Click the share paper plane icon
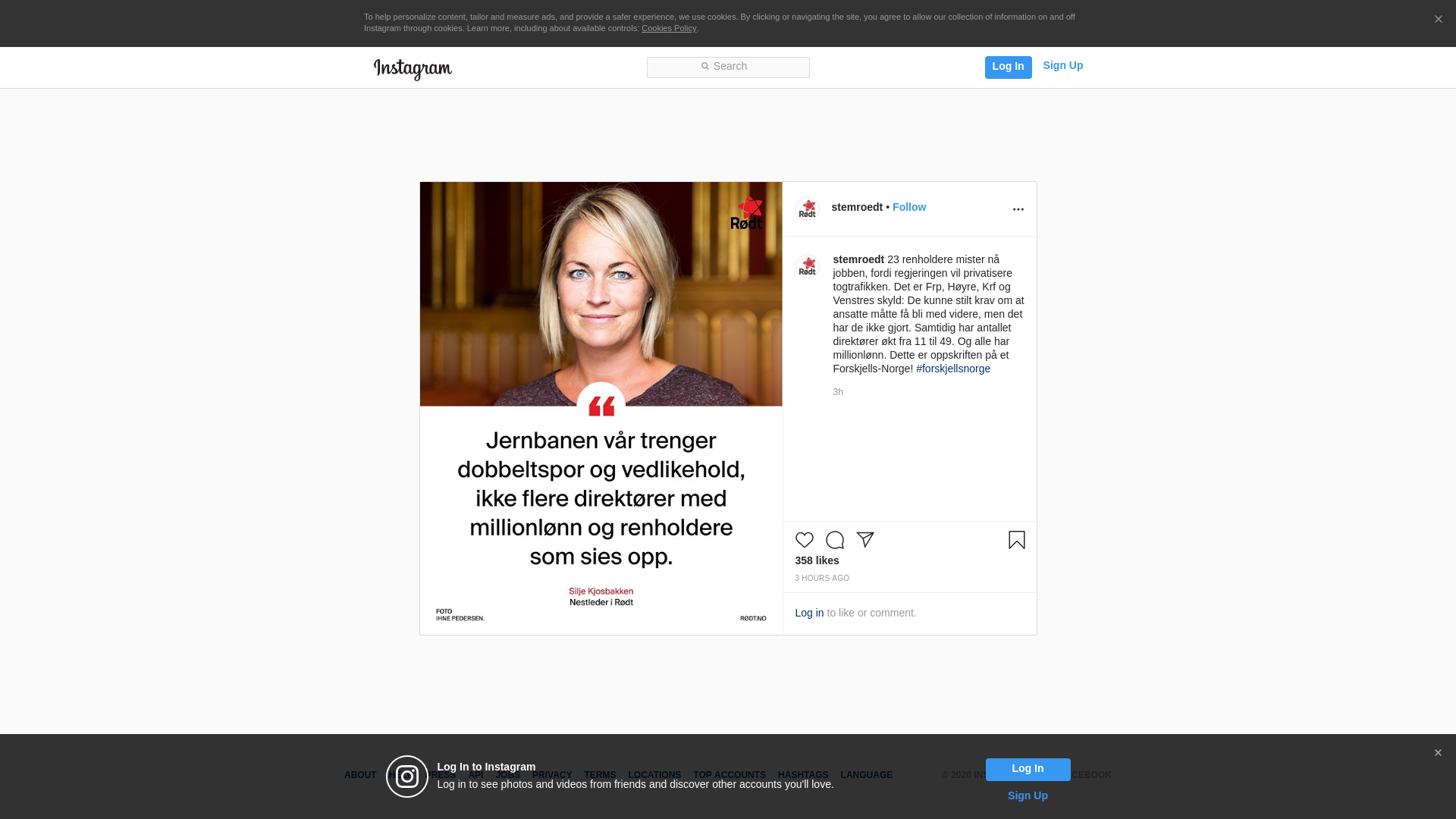This screenshot has height=819, width=1456. tap(865, 540)
